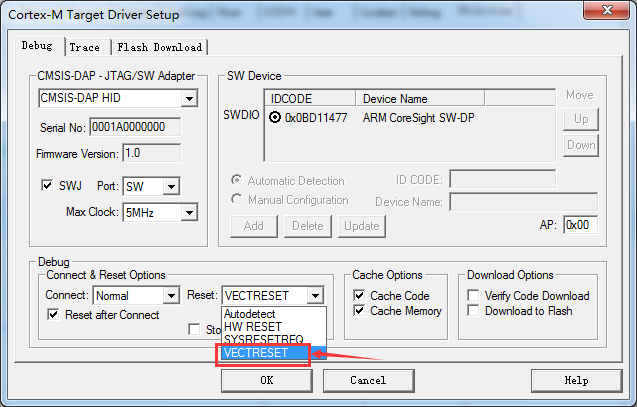Toggle the Reset dropdown arrow
The image size is (637, 407).
click(315, 296)
